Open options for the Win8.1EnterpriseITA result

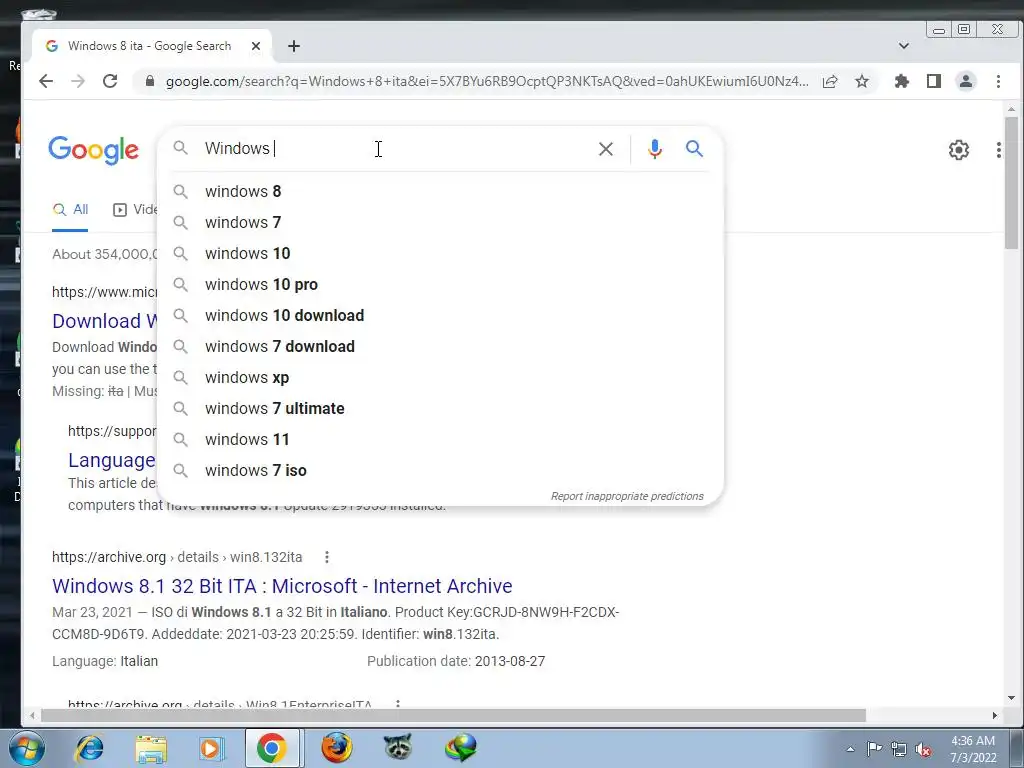tap(398, 704)
